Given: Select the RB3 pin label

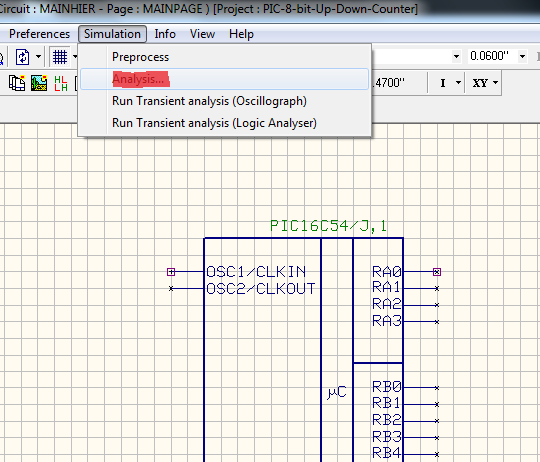Looking at the screenshot, I should [x=387, y=436].
